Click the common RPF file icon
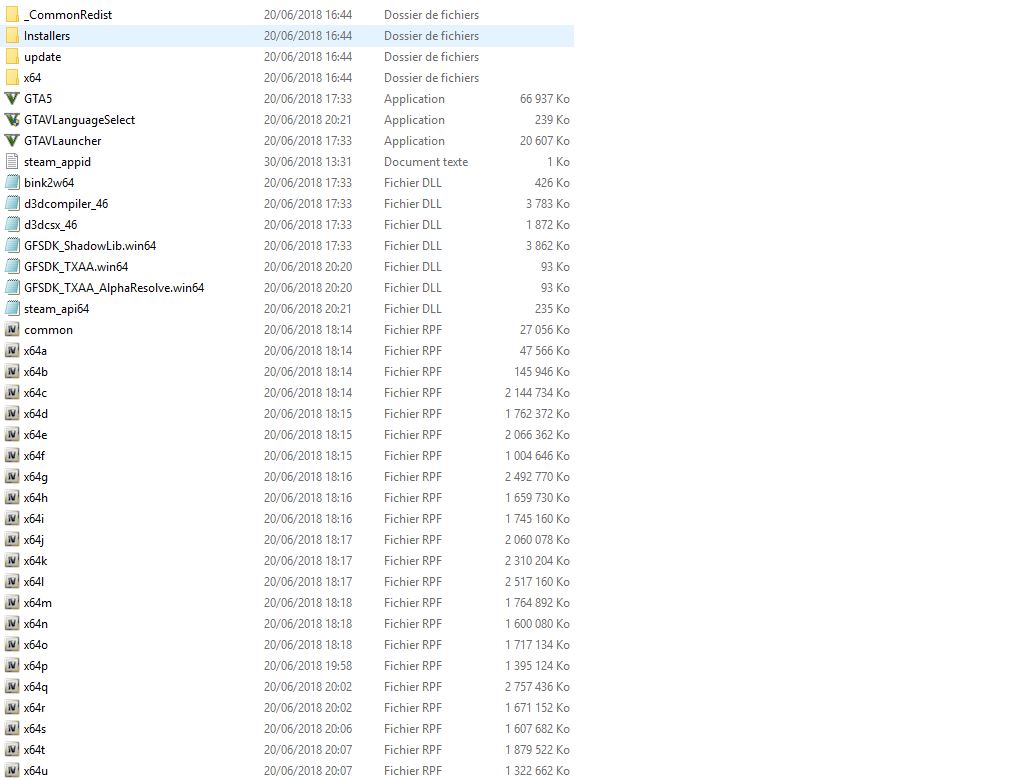The width and height of the screenshot is (1017, 780). (12, 330)
